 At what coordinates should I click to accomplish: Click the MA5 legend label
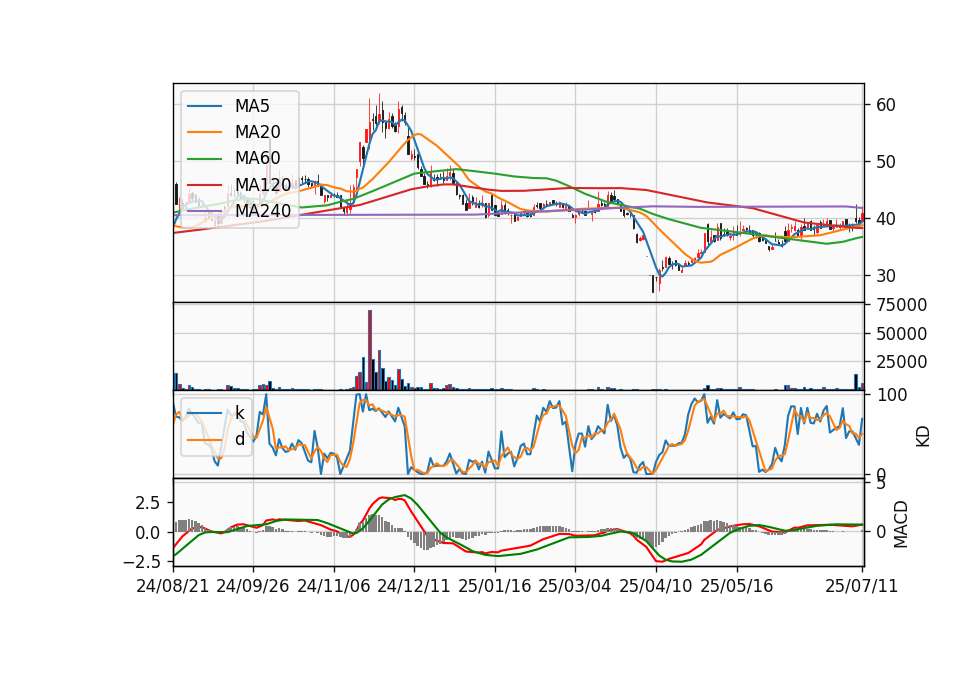[x=252, y=106]
